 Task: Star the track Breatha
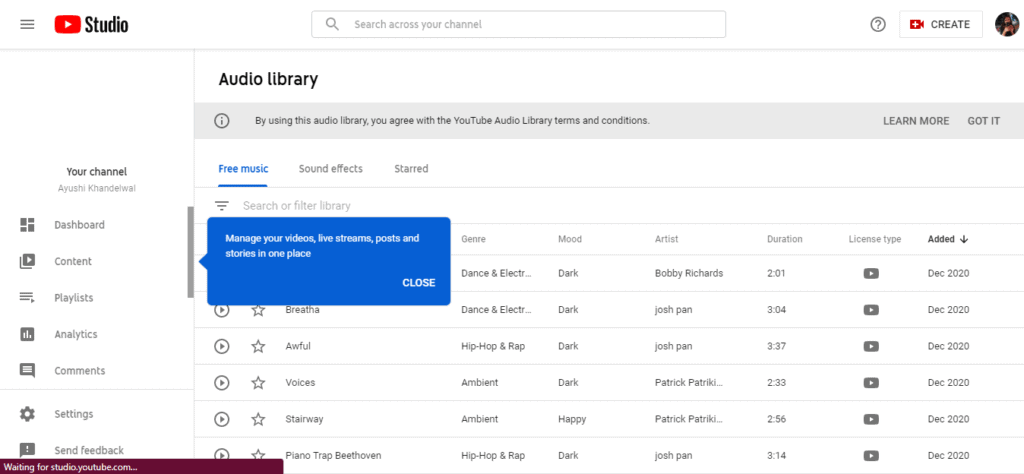pyautogui.click(x=259, y=310)
